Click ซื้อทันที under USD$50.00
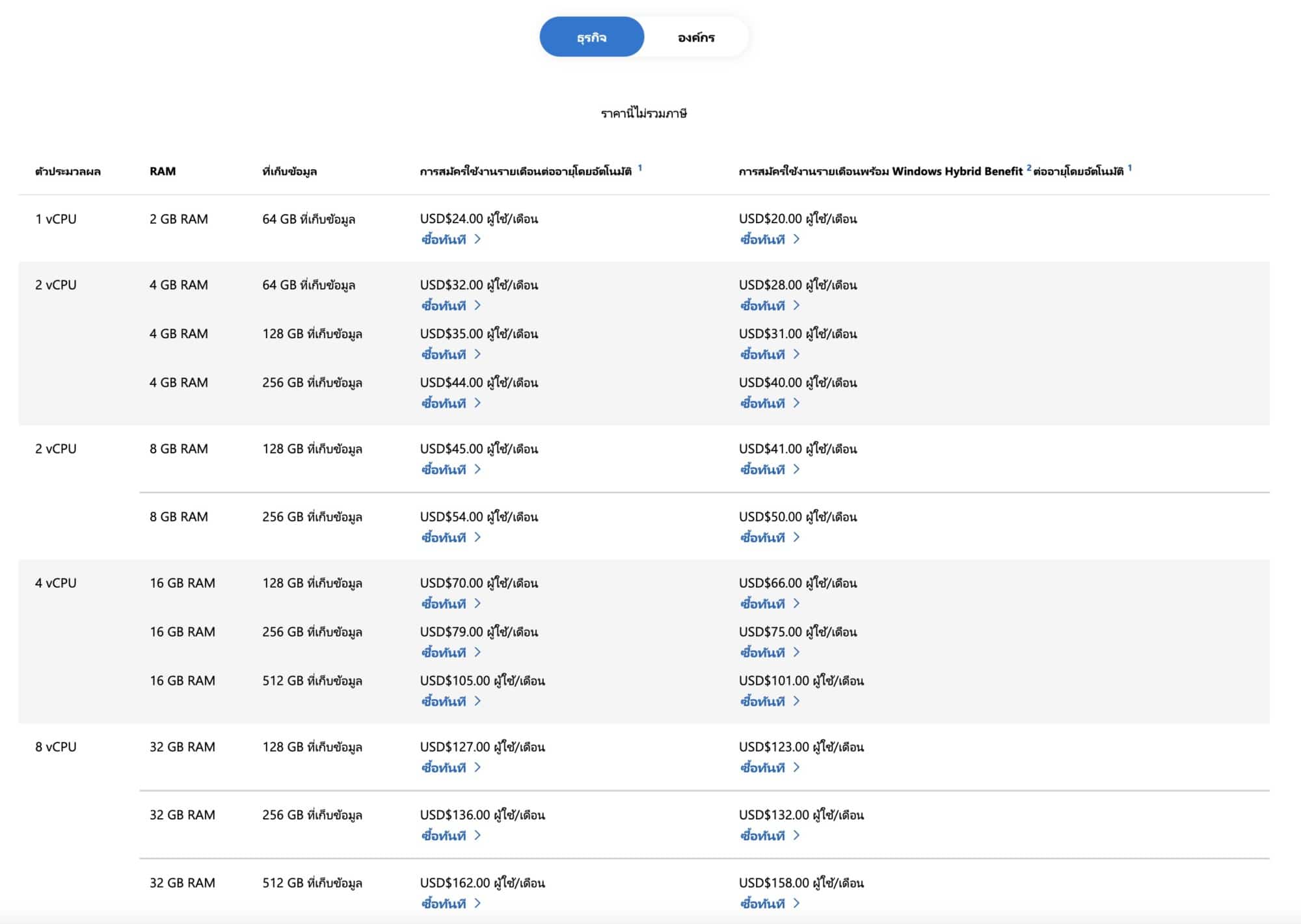The width and height of the screenshot is (1301, 924). [x=770, y=538]
